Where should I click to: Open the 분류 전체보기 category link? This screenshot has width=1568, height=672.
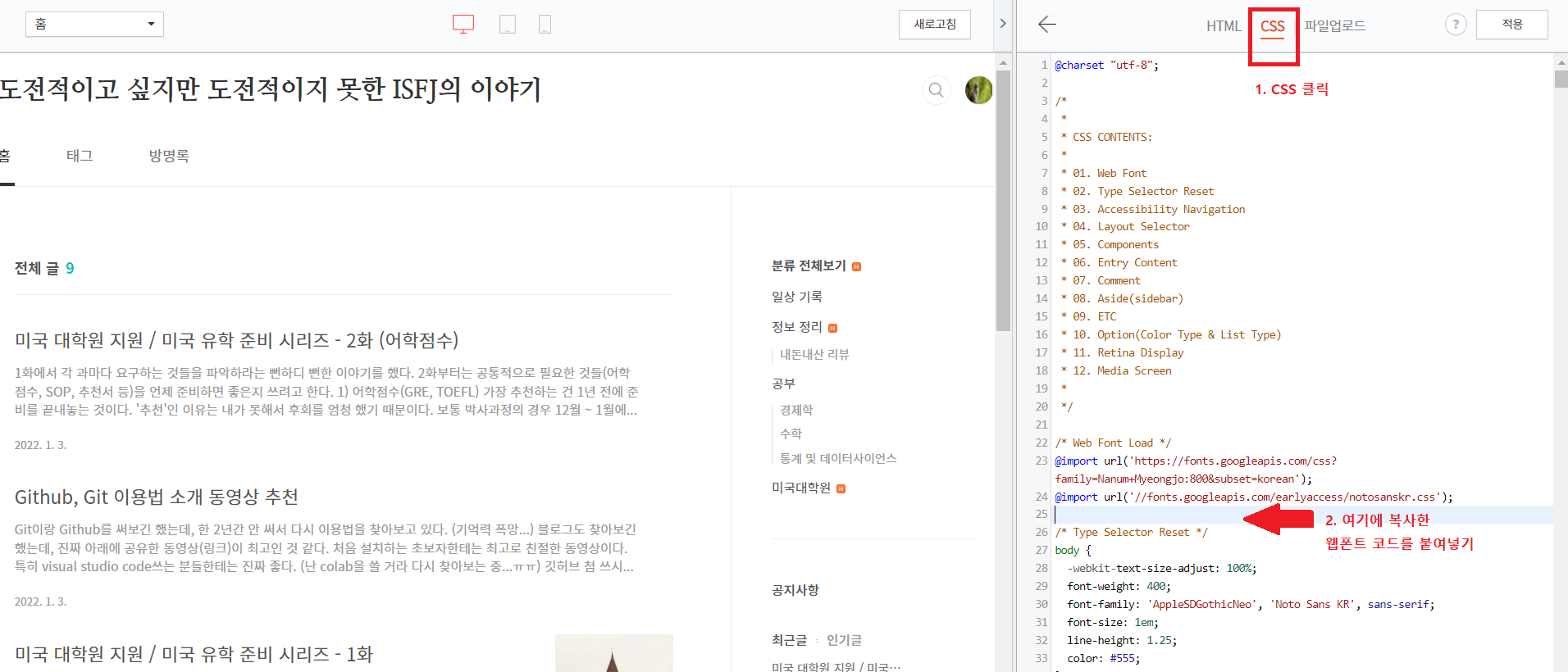tap(809, 266)
